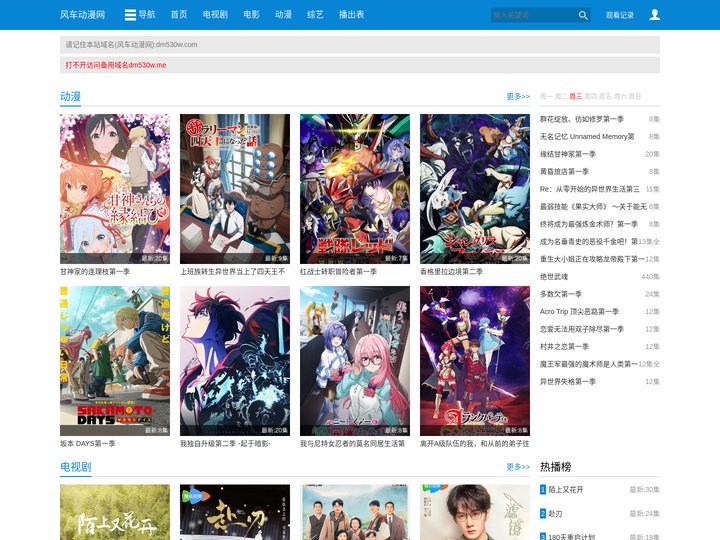Click 更多>> next to 电视剧 section
Image resolution: width=720 pixels, height=540 pixels.
[518, 467]
